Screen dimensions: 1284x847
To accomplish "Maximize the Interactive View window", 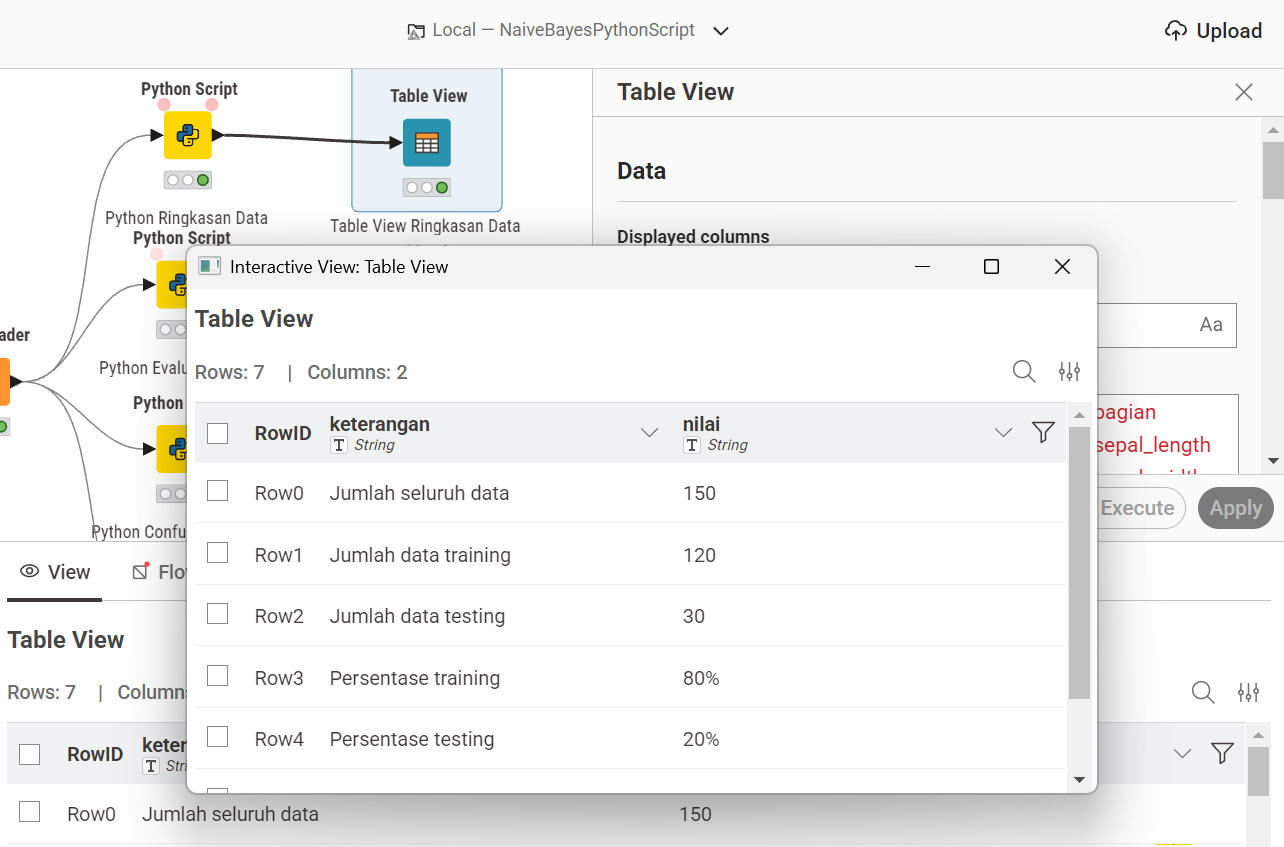I will (991, 266).
